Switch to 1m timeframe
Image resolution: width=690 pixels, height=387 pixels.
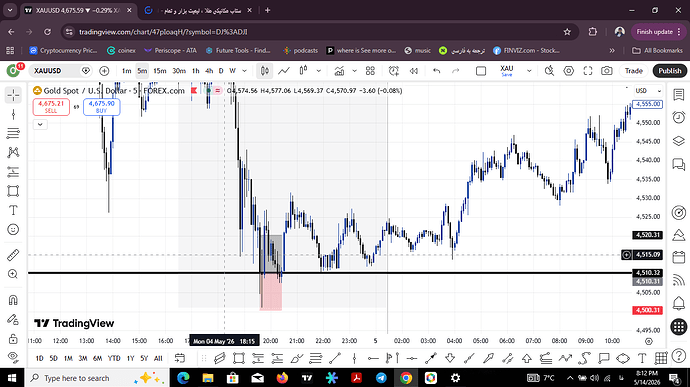click(126, 71)
